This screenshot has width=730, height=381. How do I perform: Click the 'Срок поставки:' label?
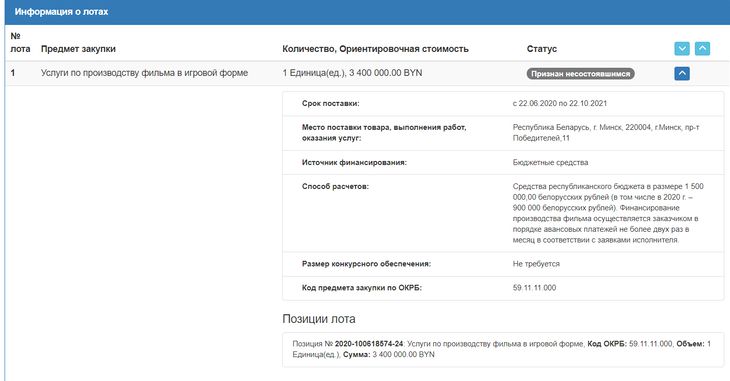click(x=331, y=103)
